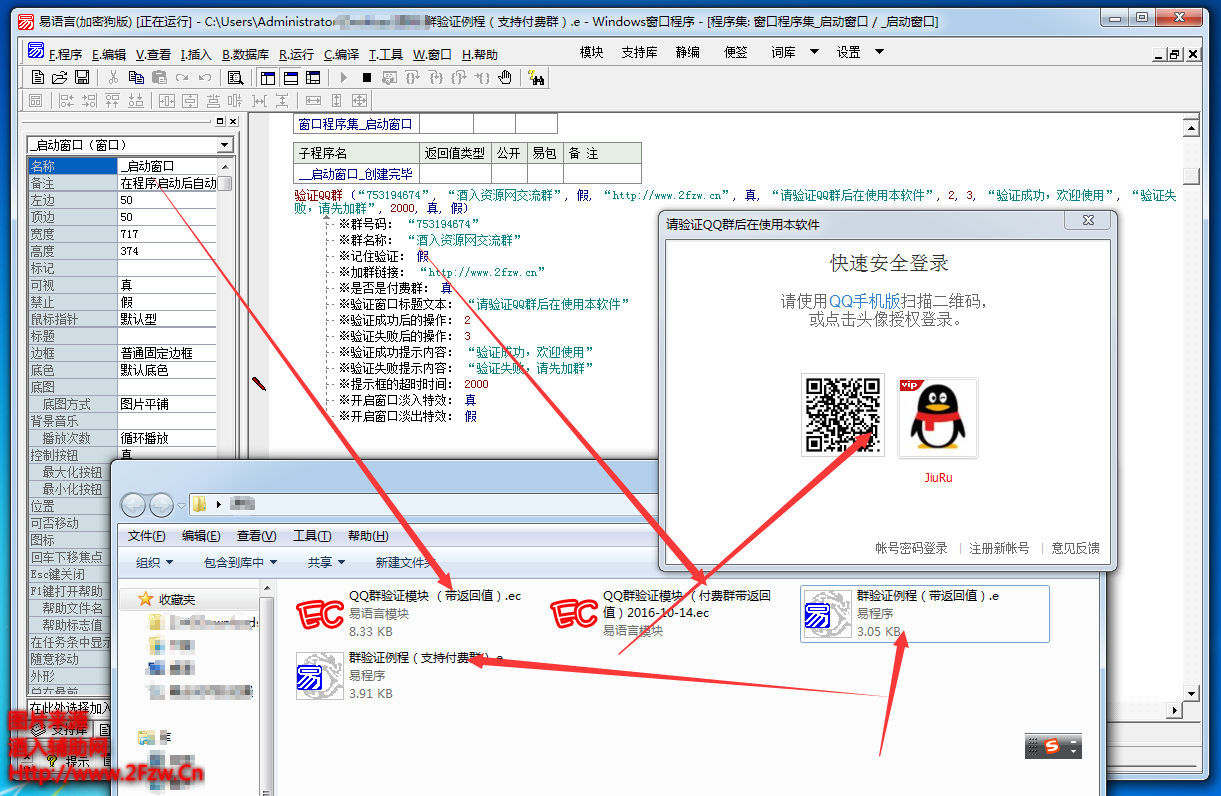1221x796 pixels.
Task: Open the Explorer recent locations dropdown arrow
Action: (181, 504)
